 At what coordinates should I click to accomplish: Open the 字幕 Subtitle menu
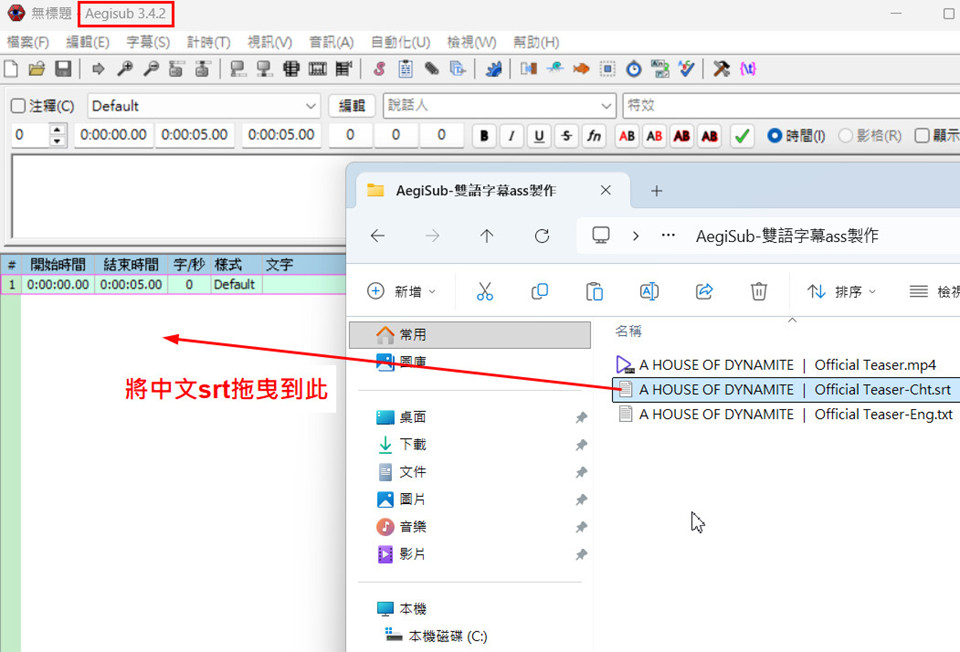tap(148, 42)
